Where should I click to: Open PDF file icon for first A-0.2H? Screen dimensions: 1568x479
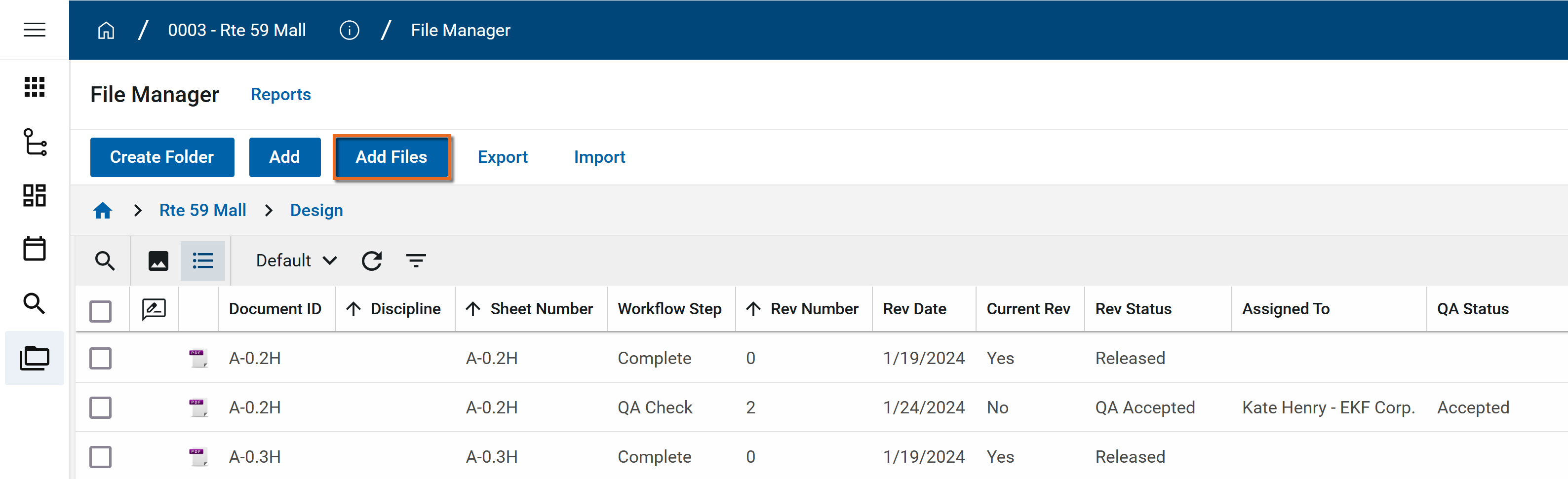(198, 358)
